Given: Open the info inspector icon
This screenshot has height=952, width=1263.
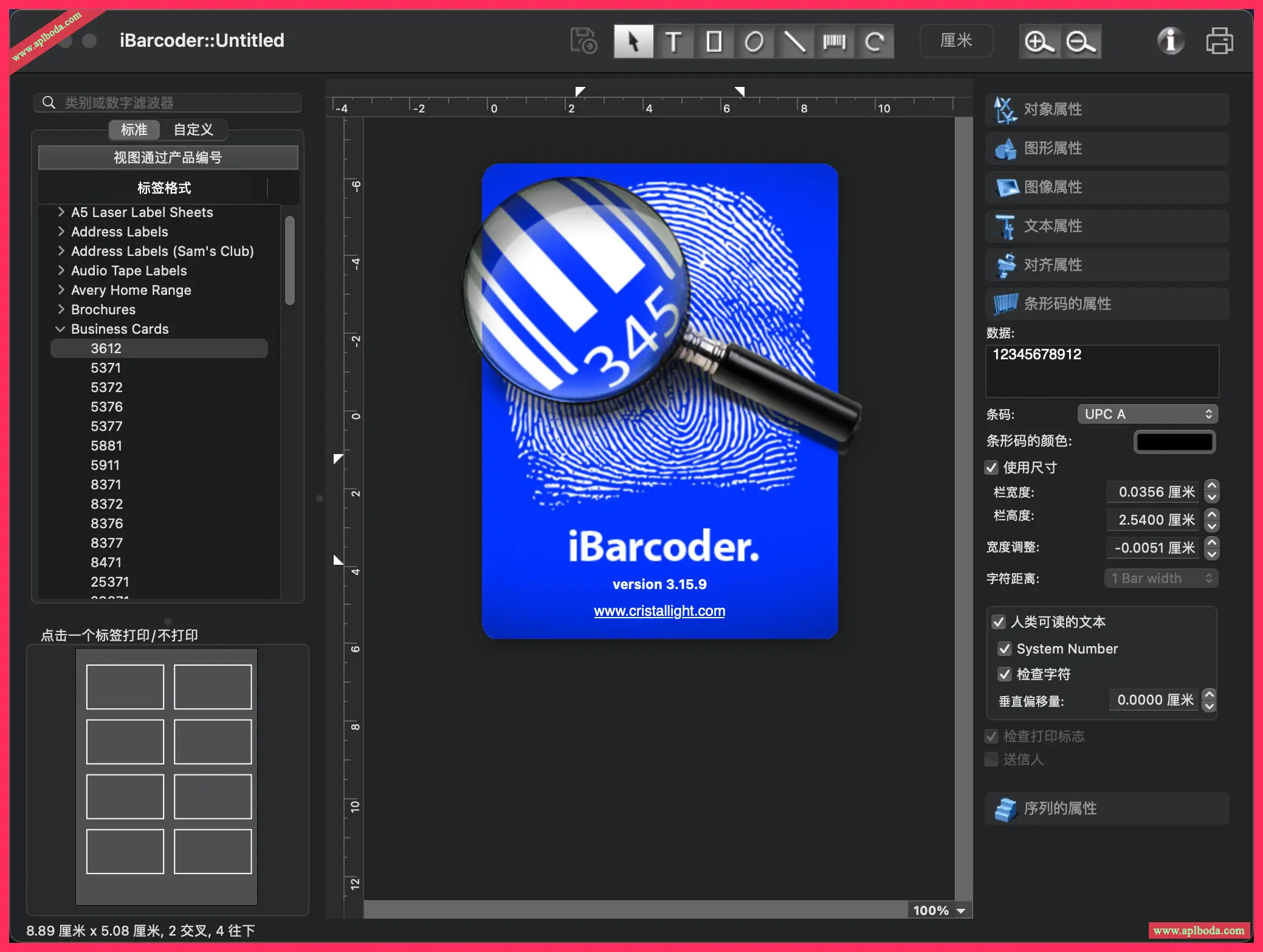Looking at the screenshot, I should (x=1170, y=41).
